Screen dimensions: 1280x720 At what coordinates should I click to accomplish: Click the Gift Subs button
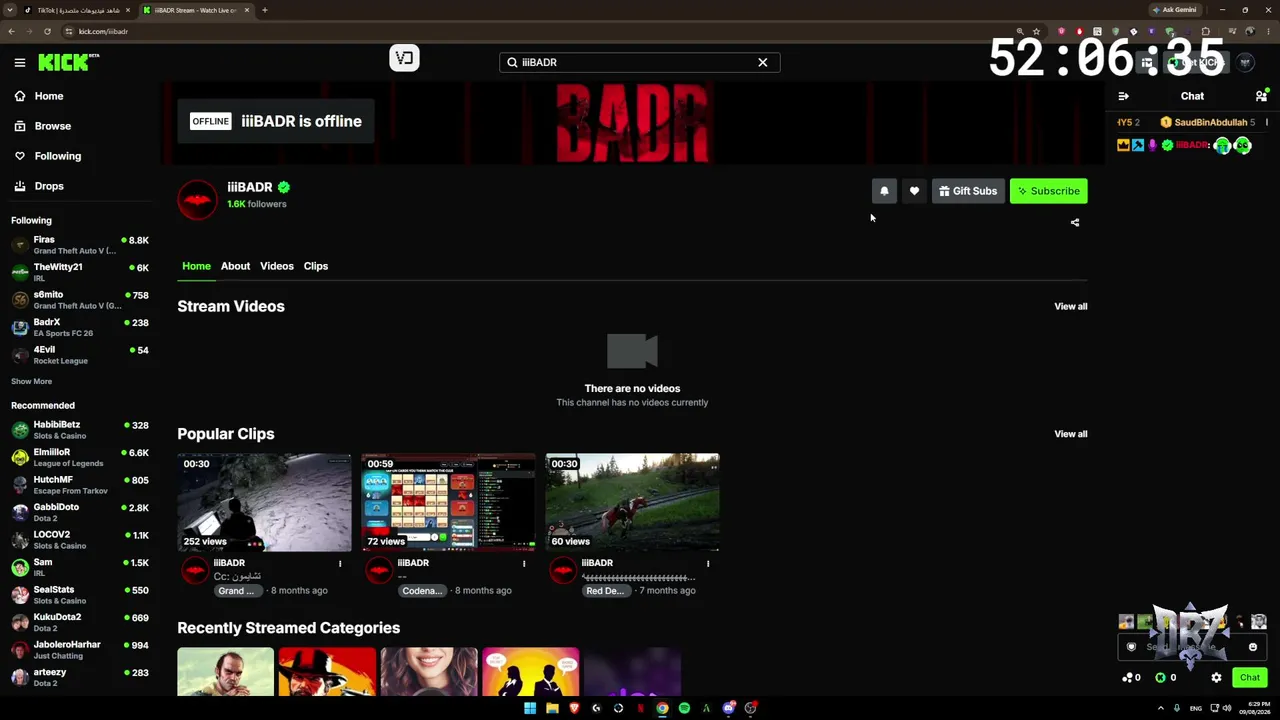click(x=968, y=191)
